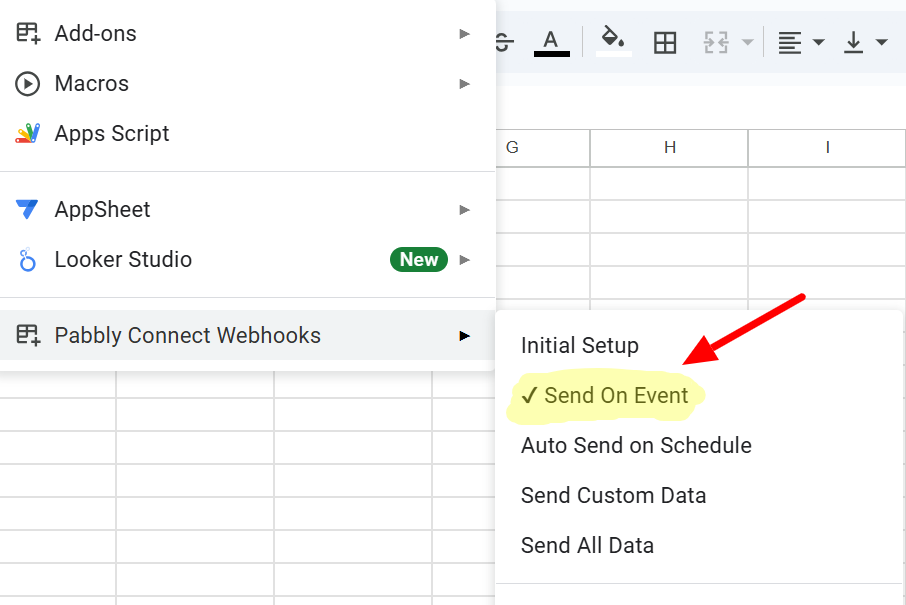This screenshot has height=605, width=906.
Task: Choose Initial Setup from submenu
Action: click(x=579, y=345)
